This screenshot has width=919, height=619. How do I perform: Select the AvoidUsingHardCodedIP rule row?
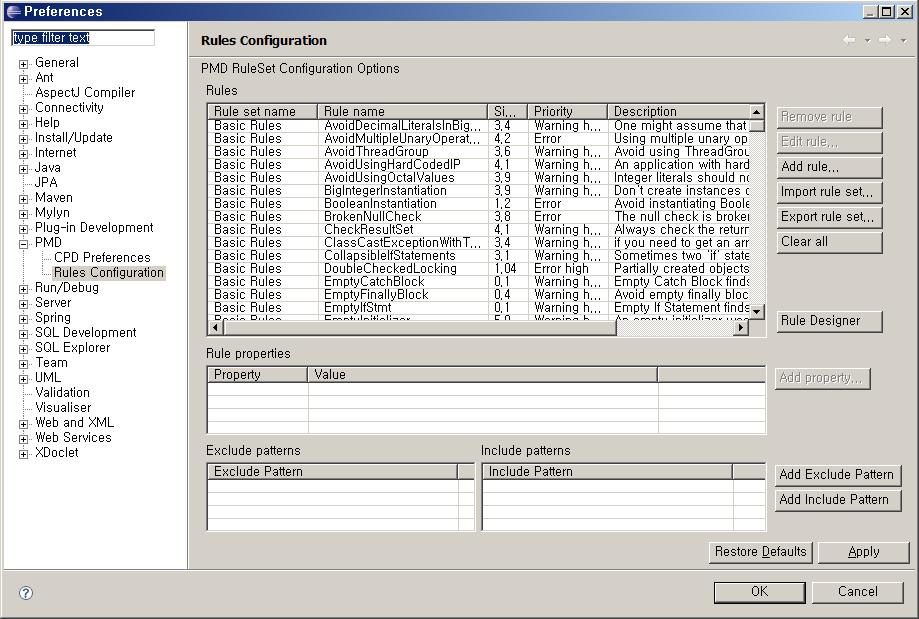click(x=478, y=165)
